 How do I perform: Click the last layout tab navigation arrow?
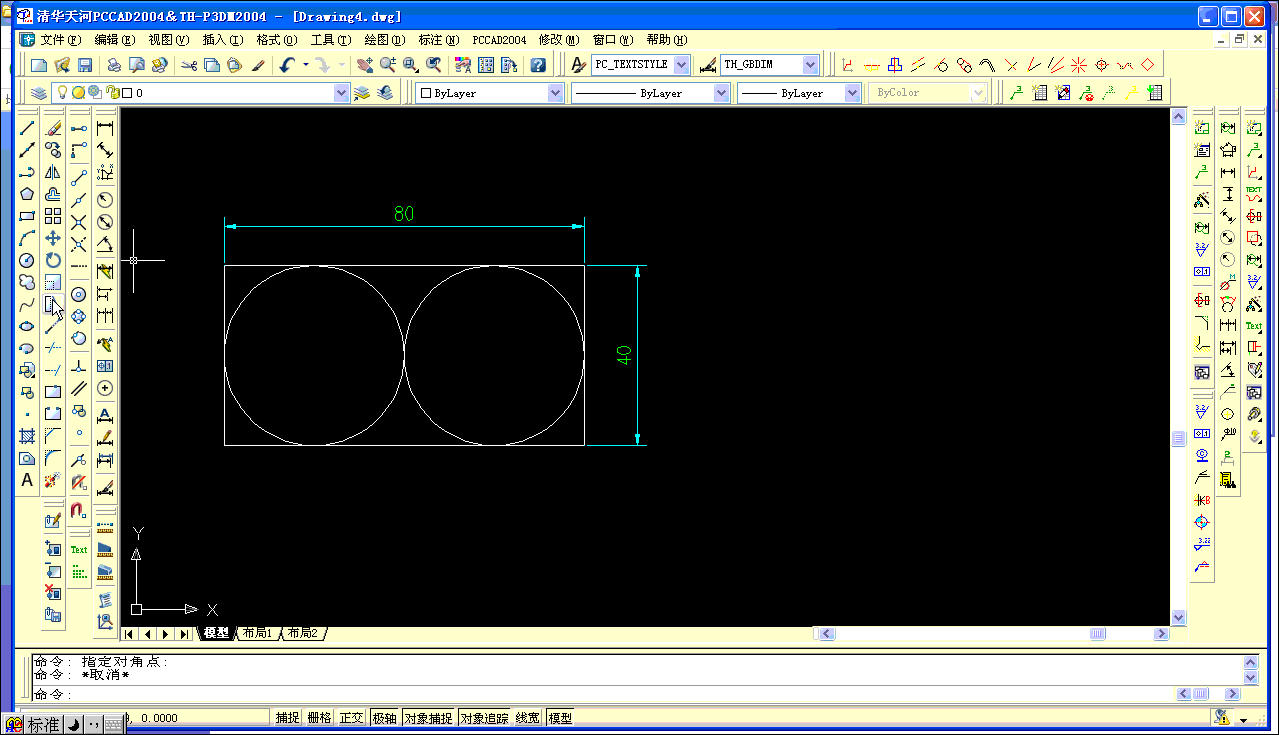(184, 634)
